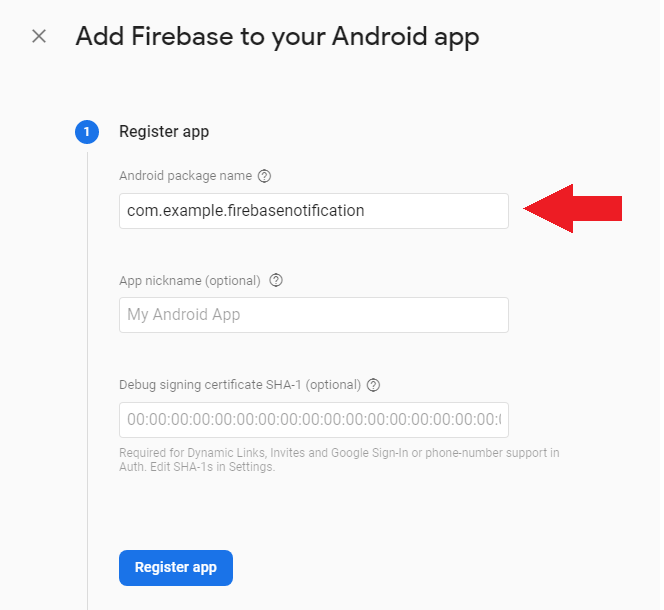Image resolution: width=664 pixels, height=610 pixels.
Task: Click the 'Add Firebase to your Android app' title
Action: pos(277,38)
